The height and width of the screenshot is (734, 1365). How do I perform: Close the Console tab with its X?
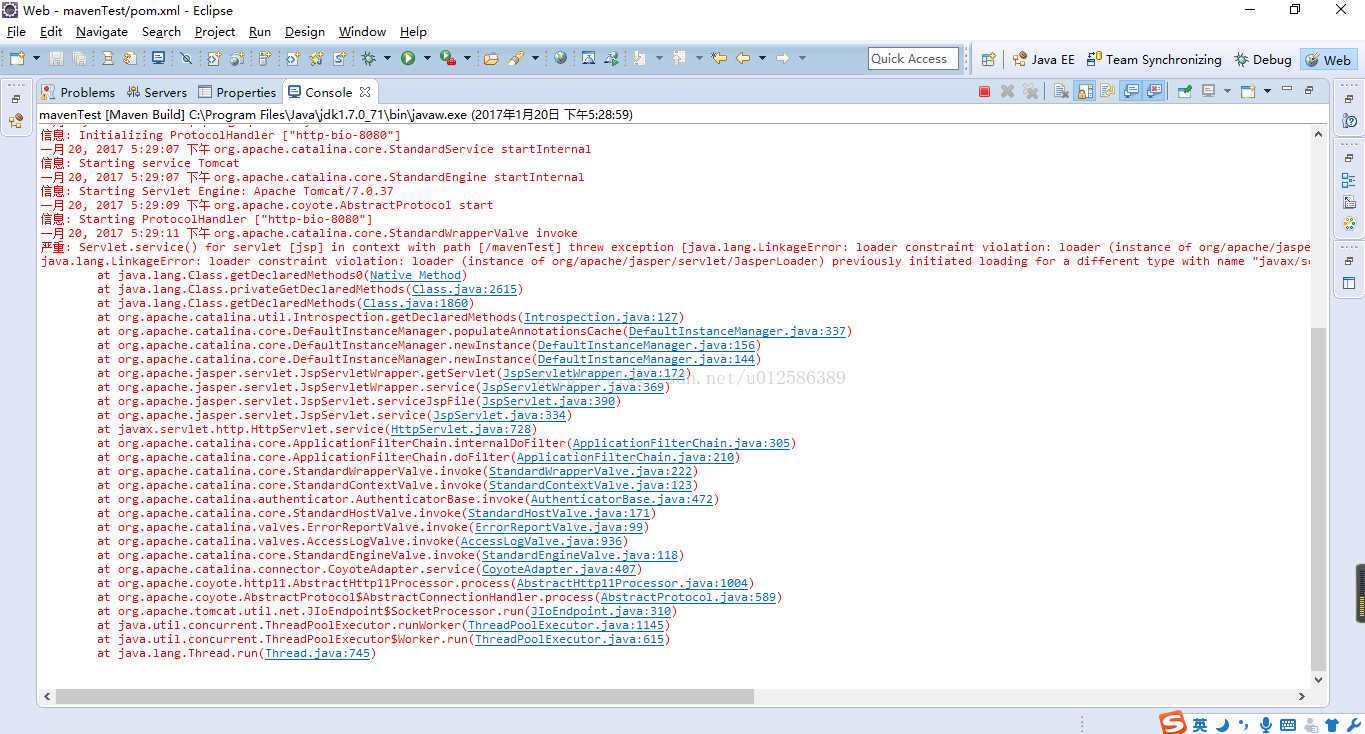click(366, 91)
